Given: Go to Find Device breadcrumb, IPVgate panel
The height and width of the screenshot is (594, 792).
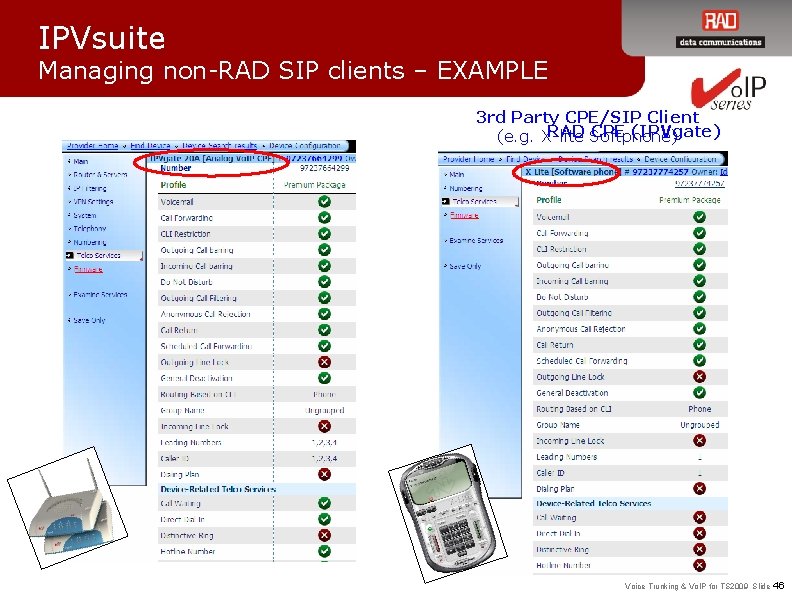Looking at the screenshot, I should point(150,145).
